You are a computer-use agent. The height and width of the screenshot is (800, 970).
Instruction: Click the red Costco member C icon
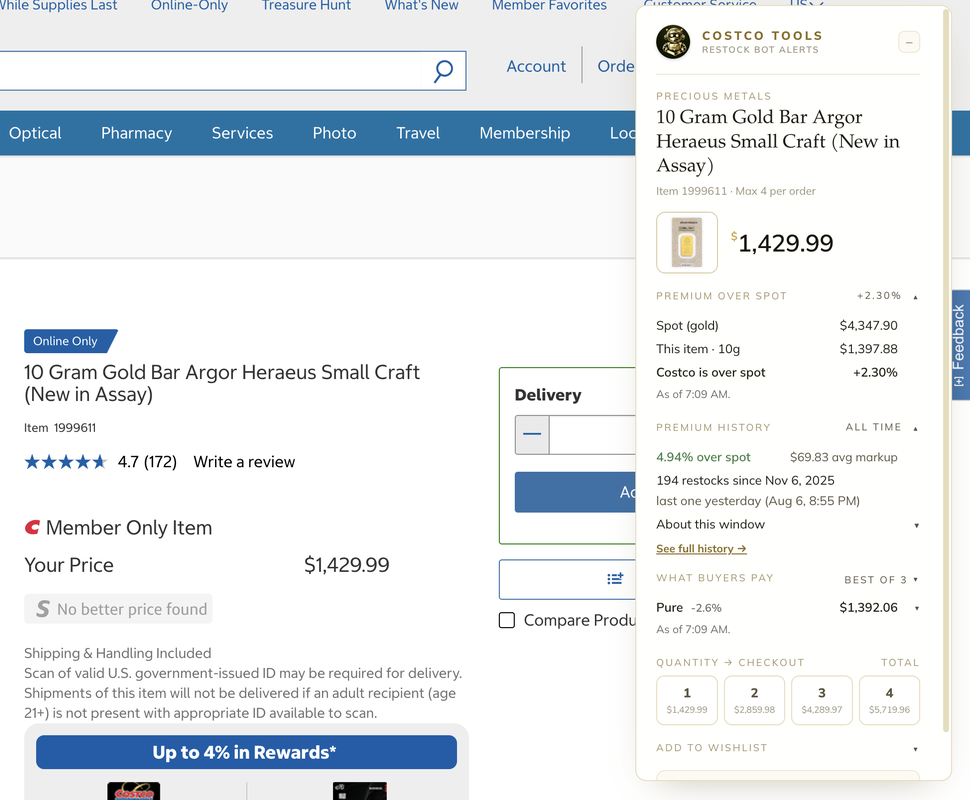point(32,527)
